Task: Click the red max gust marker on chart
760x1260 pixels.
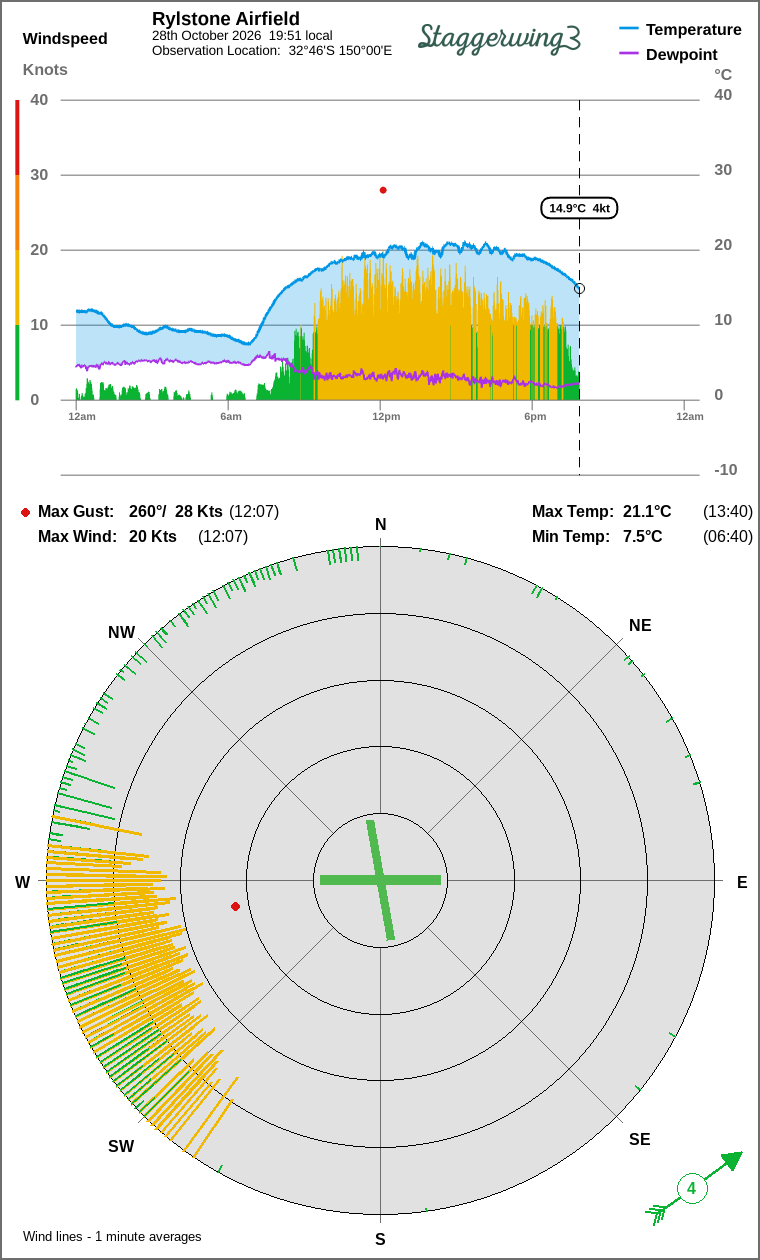Action: coord(383,190)
